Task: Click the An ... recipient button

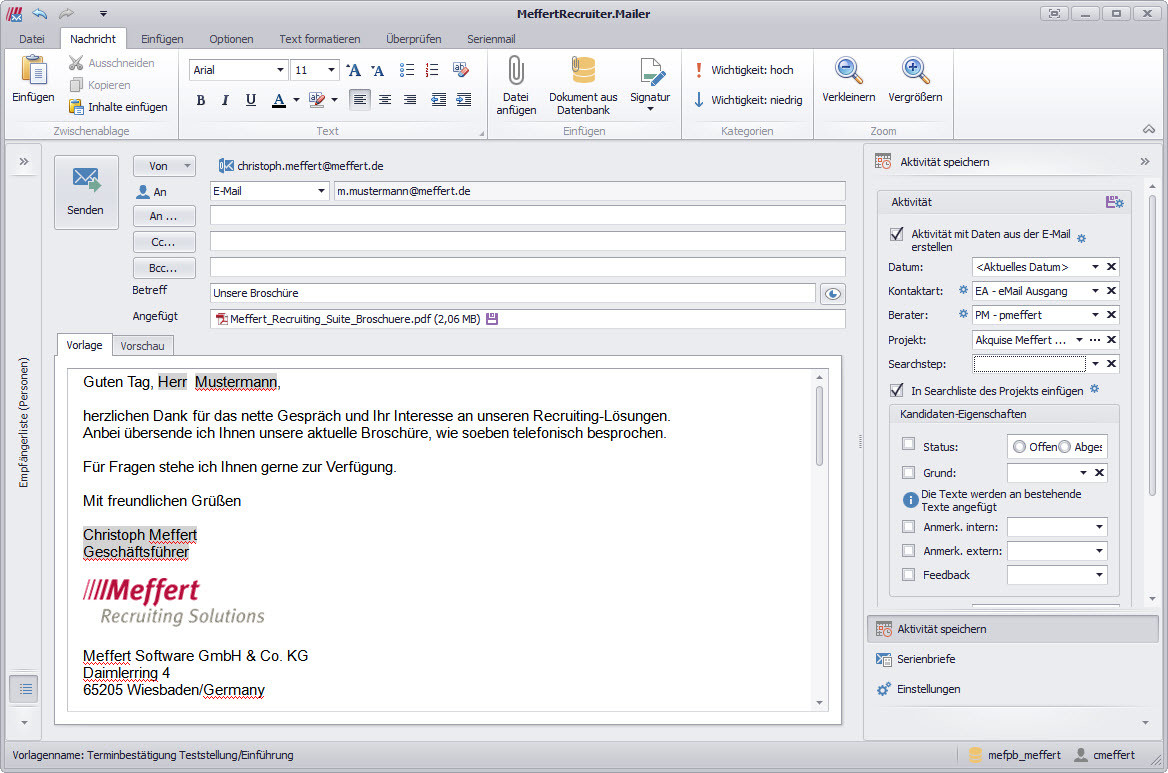Action: tap(164, 216)
